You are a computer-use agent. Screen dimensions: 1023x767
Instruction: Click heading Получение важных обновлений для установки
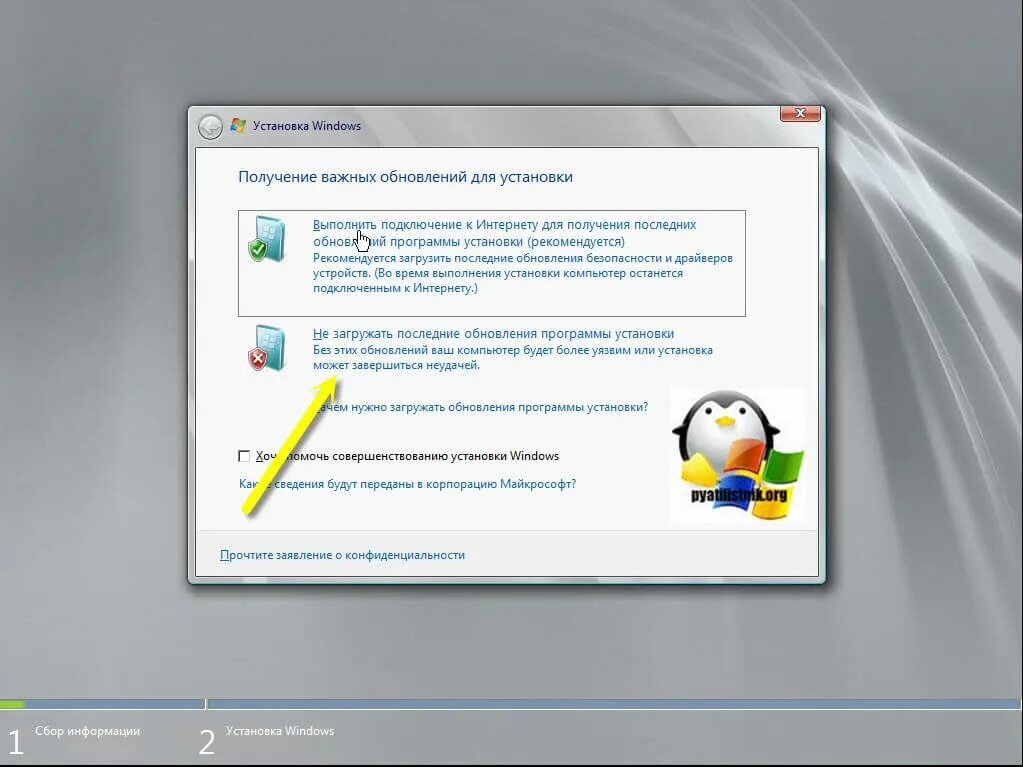(x=405, y=177)
